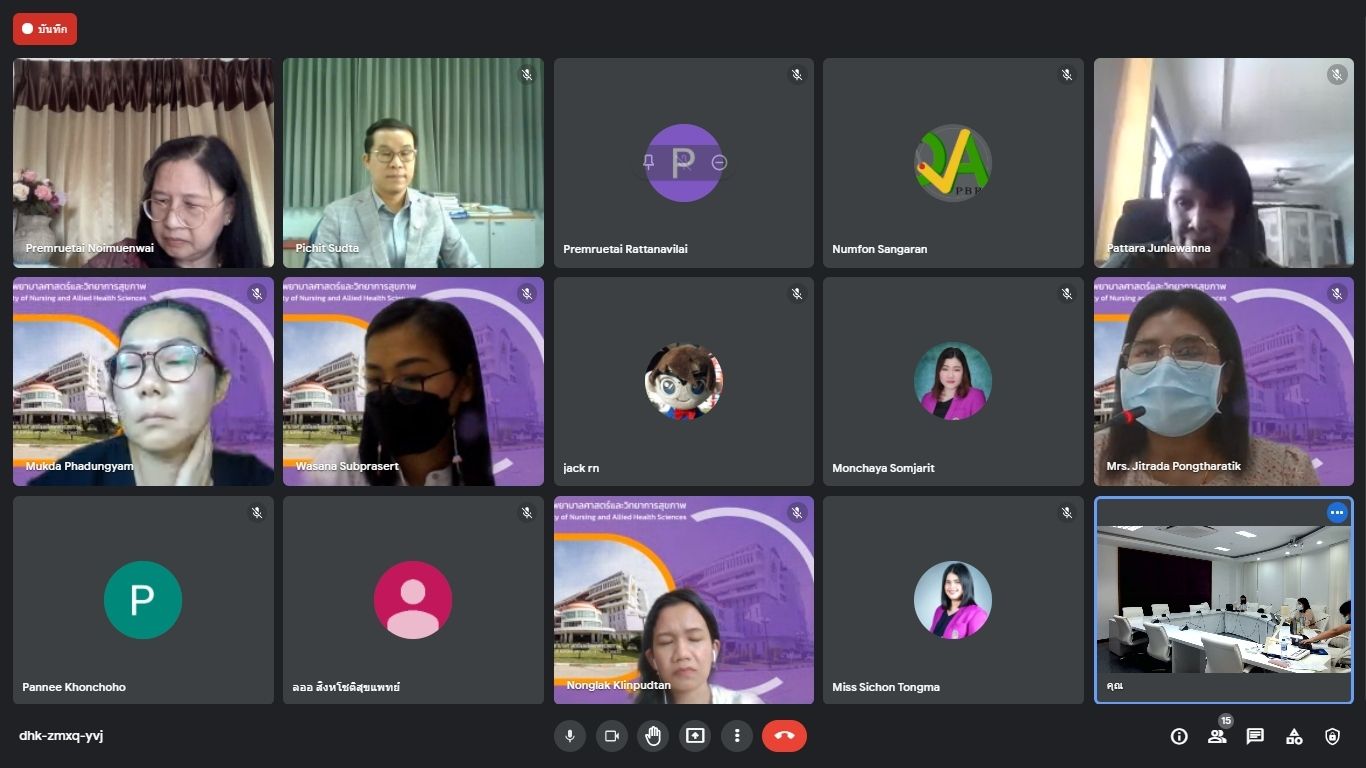This screenshot has width=1366, height=768.
Task: Show the list of 15 participants
Action: [x=1217, y=736]
